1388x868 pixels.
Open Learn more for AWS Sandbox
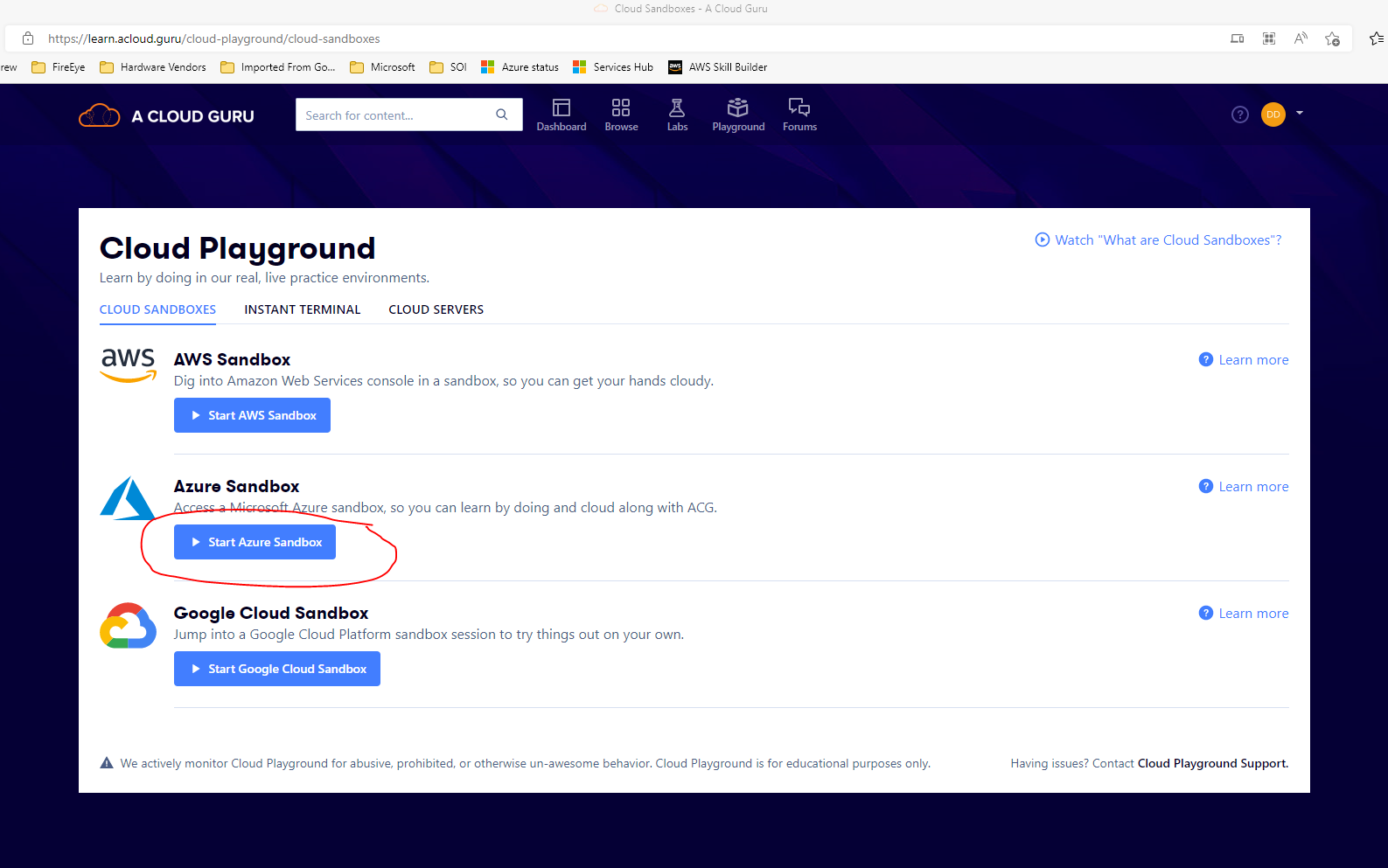[1244, 360]
